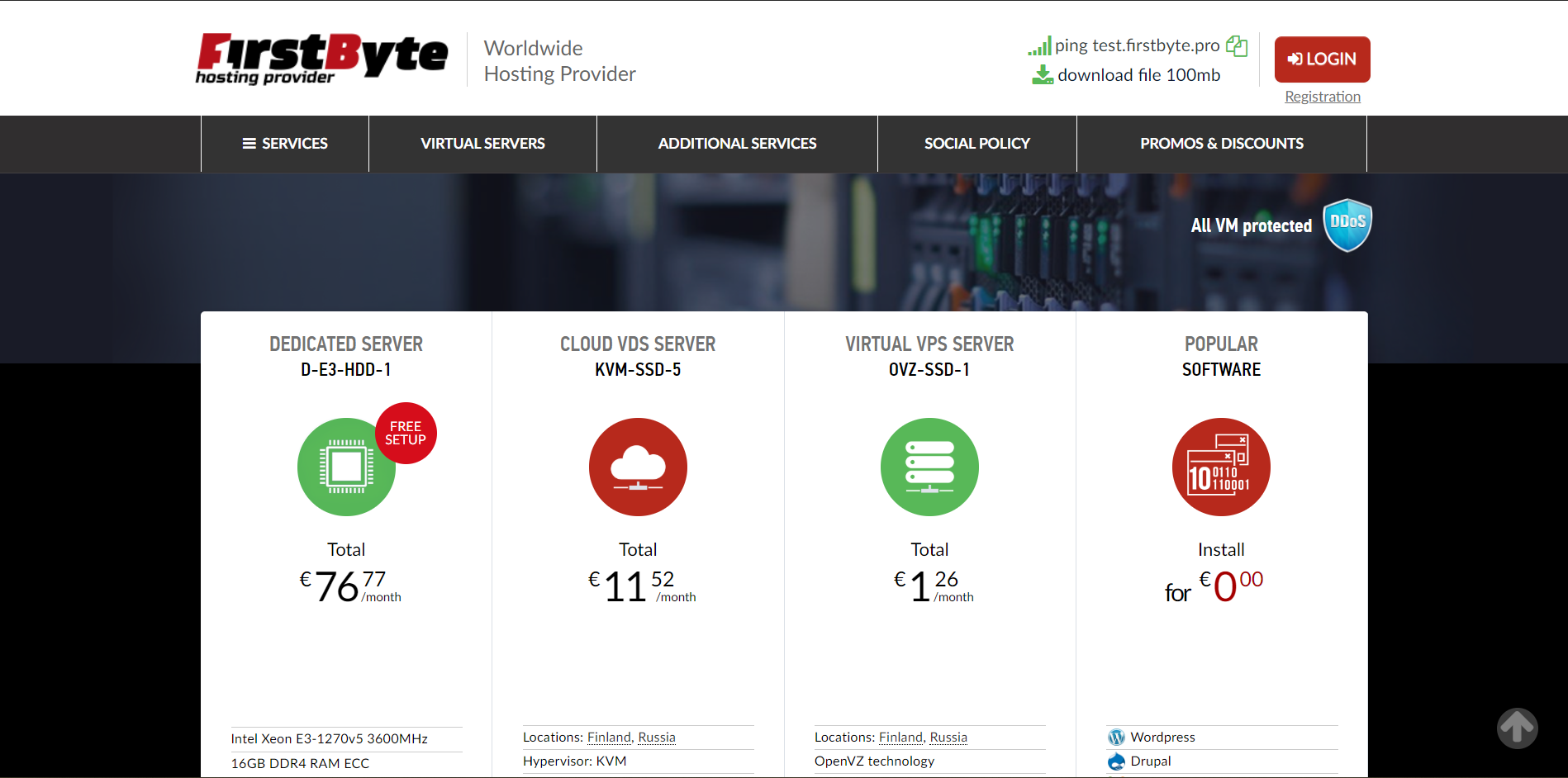Click the KVM-SSD-5 plan name
The height and width of the screenshot is (778, 1568).
638,369
